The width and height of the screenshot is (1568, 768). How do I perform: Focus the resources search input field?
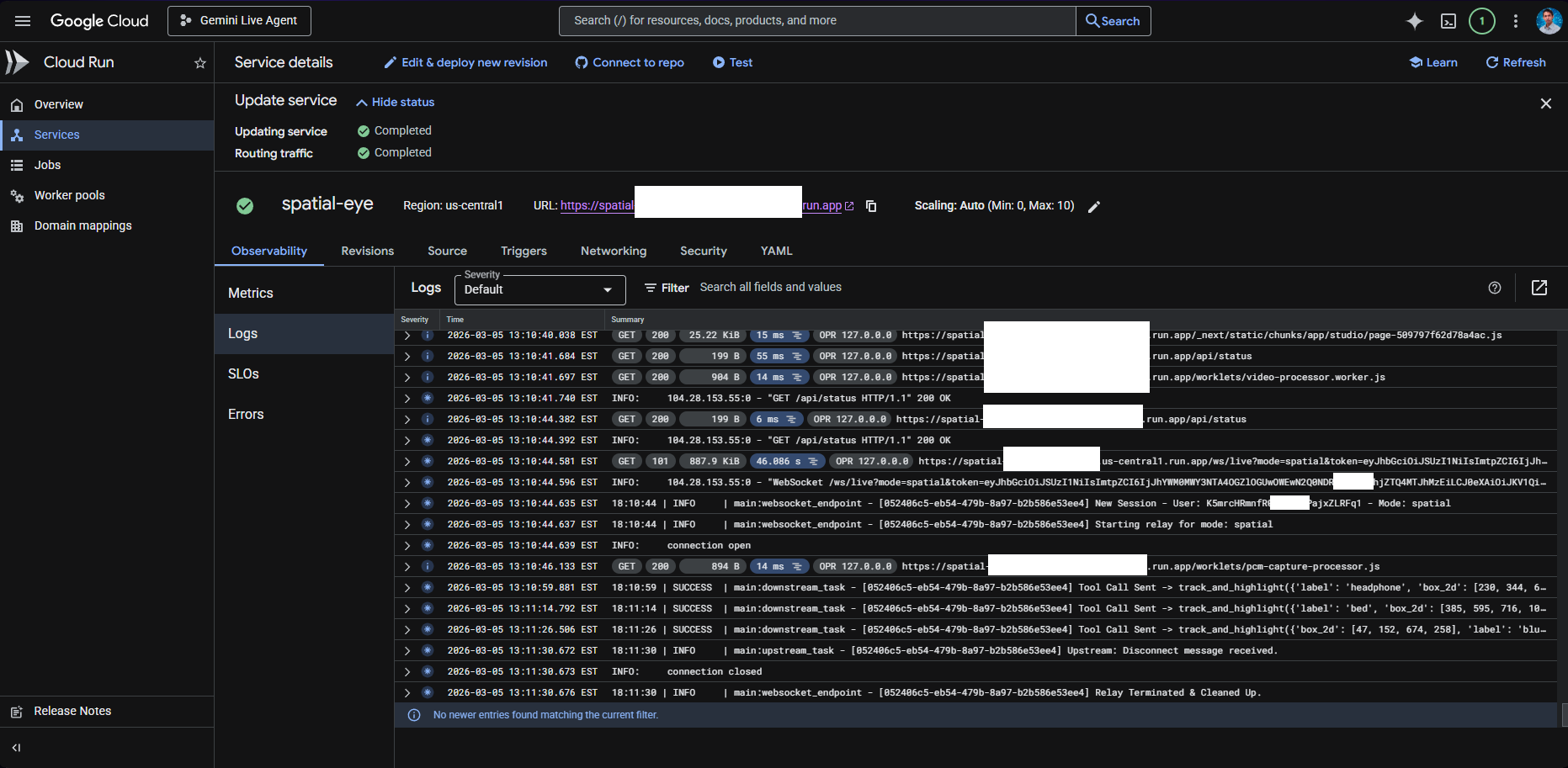[x=817, y=21]
